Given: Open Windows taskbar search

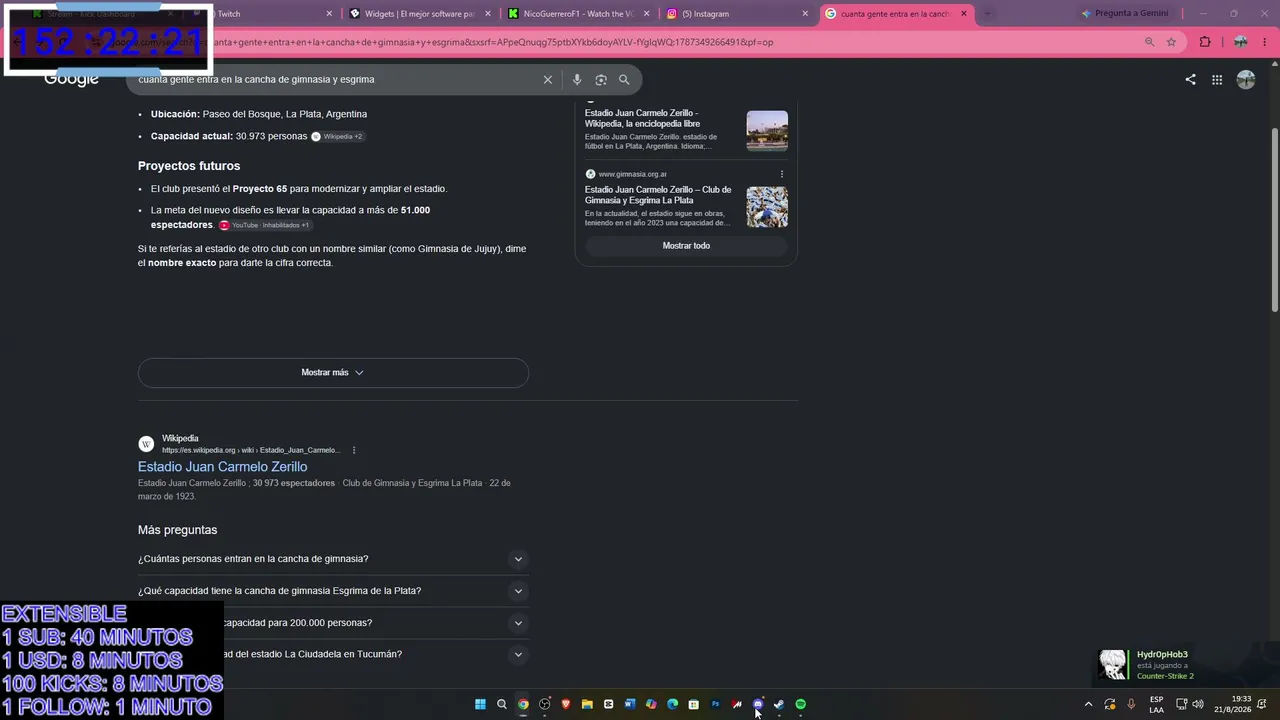Looking at the screenshot, I should coord(502,704).
